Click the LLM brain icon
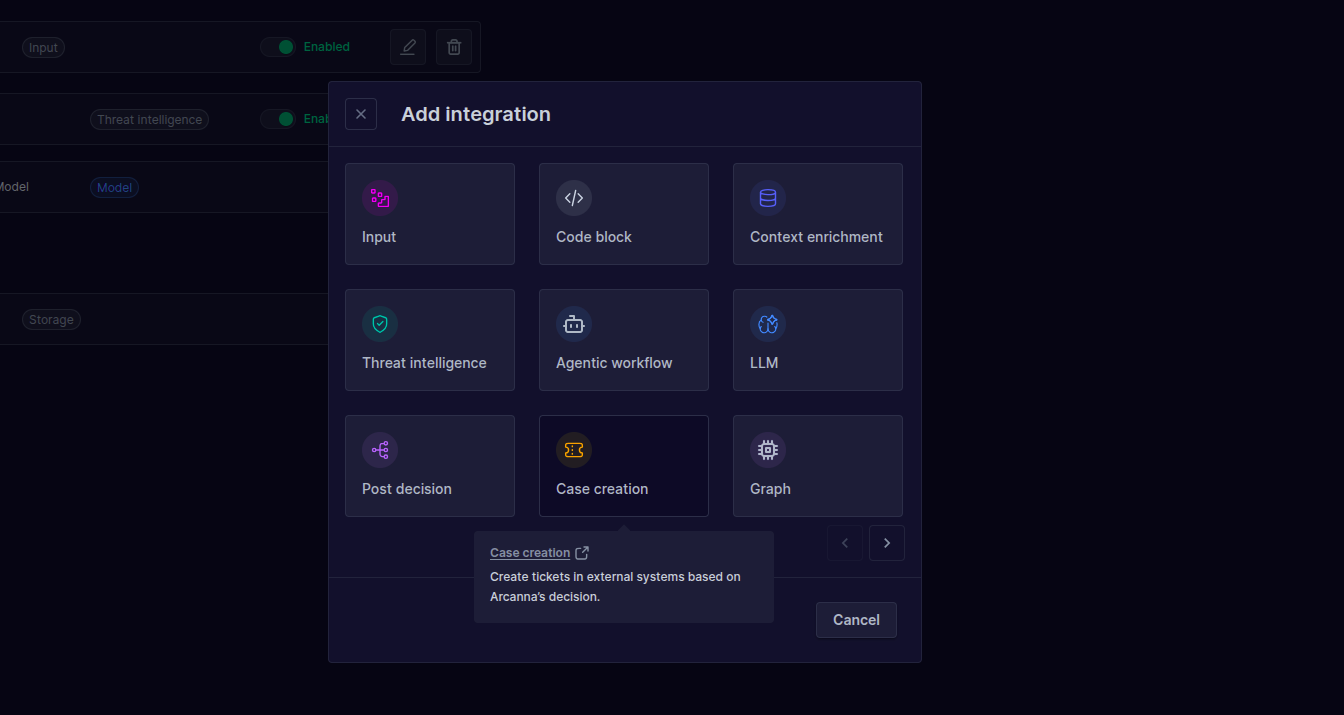This screenshot has height=715, width=1344. 768,324
